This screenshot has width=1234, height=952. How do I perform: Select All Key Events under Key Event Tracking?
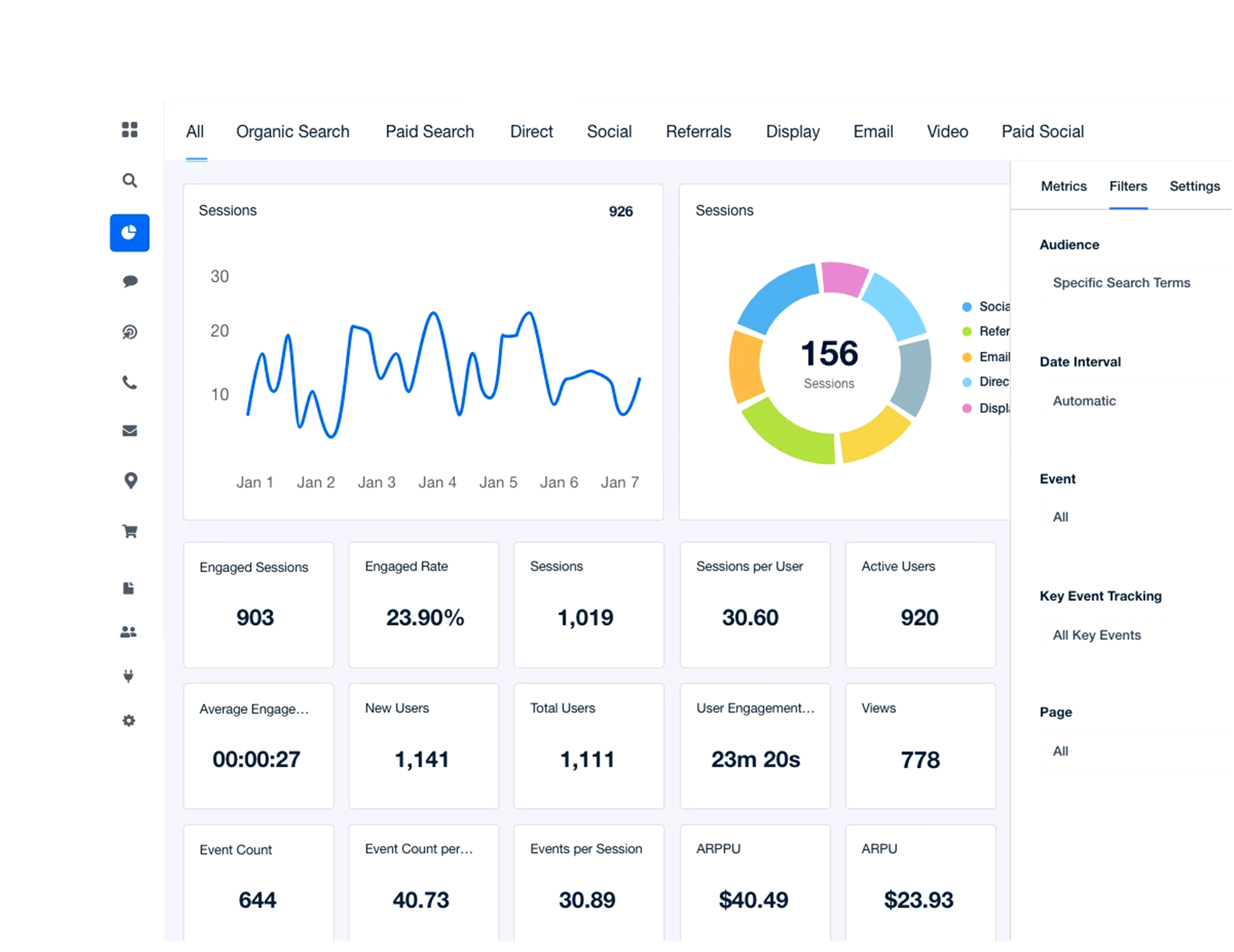coord(1096,634)
